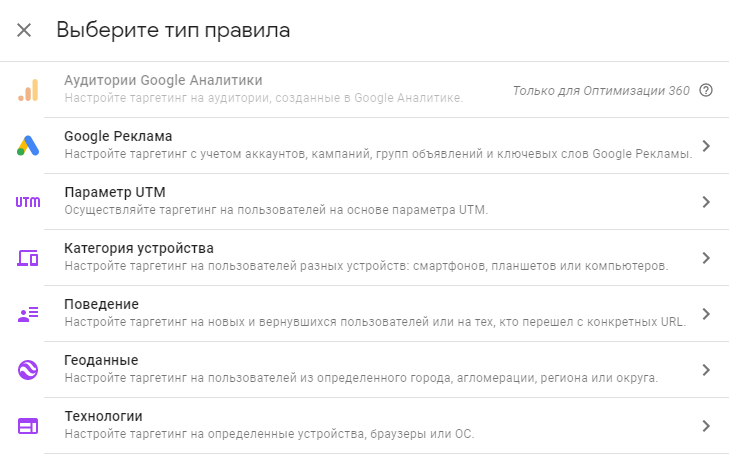The height and width of the screenshot is (457, 729).
Task: Expand the Поведение row chevron
Action: 706,314
